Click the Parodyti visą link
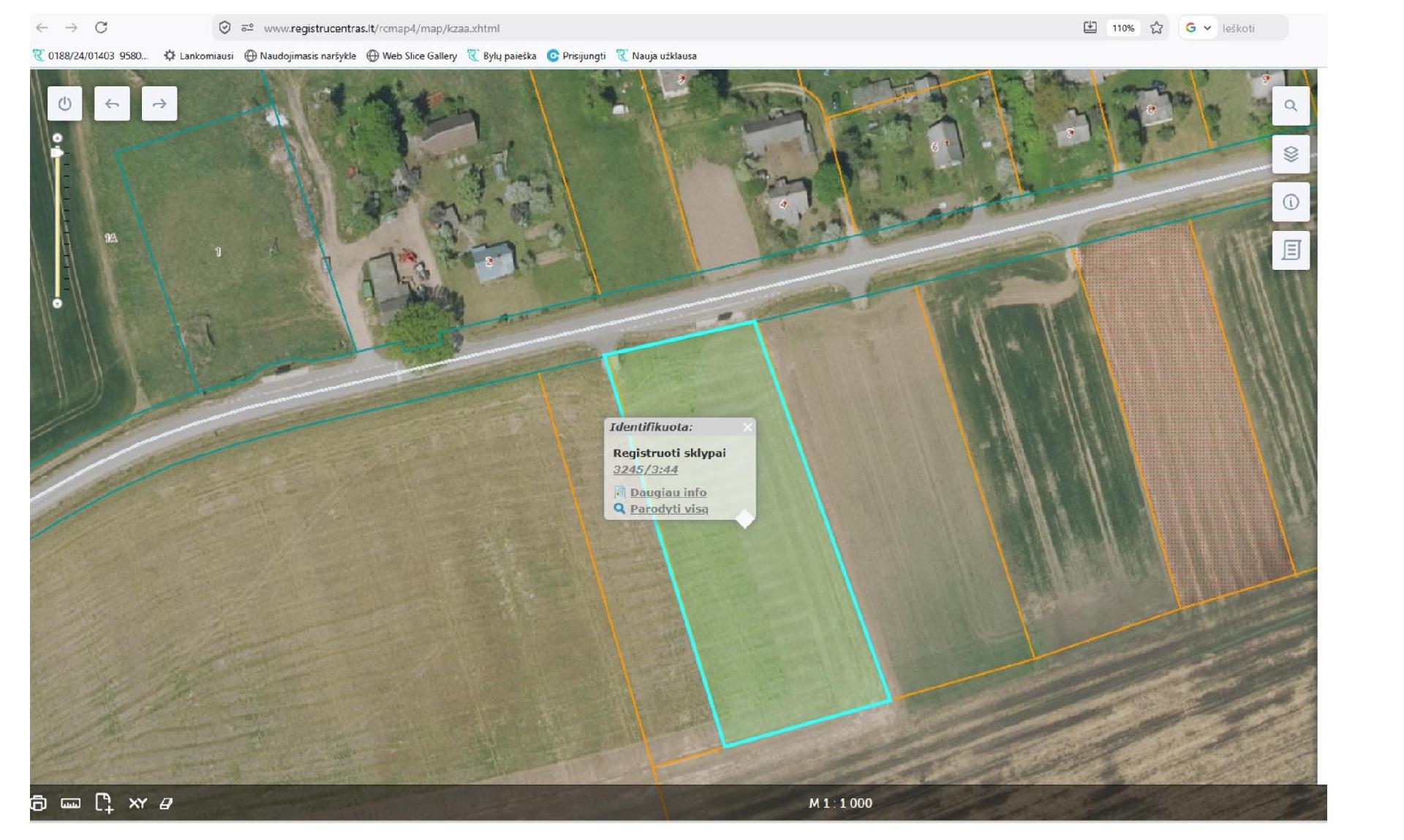 coord(669,509)
